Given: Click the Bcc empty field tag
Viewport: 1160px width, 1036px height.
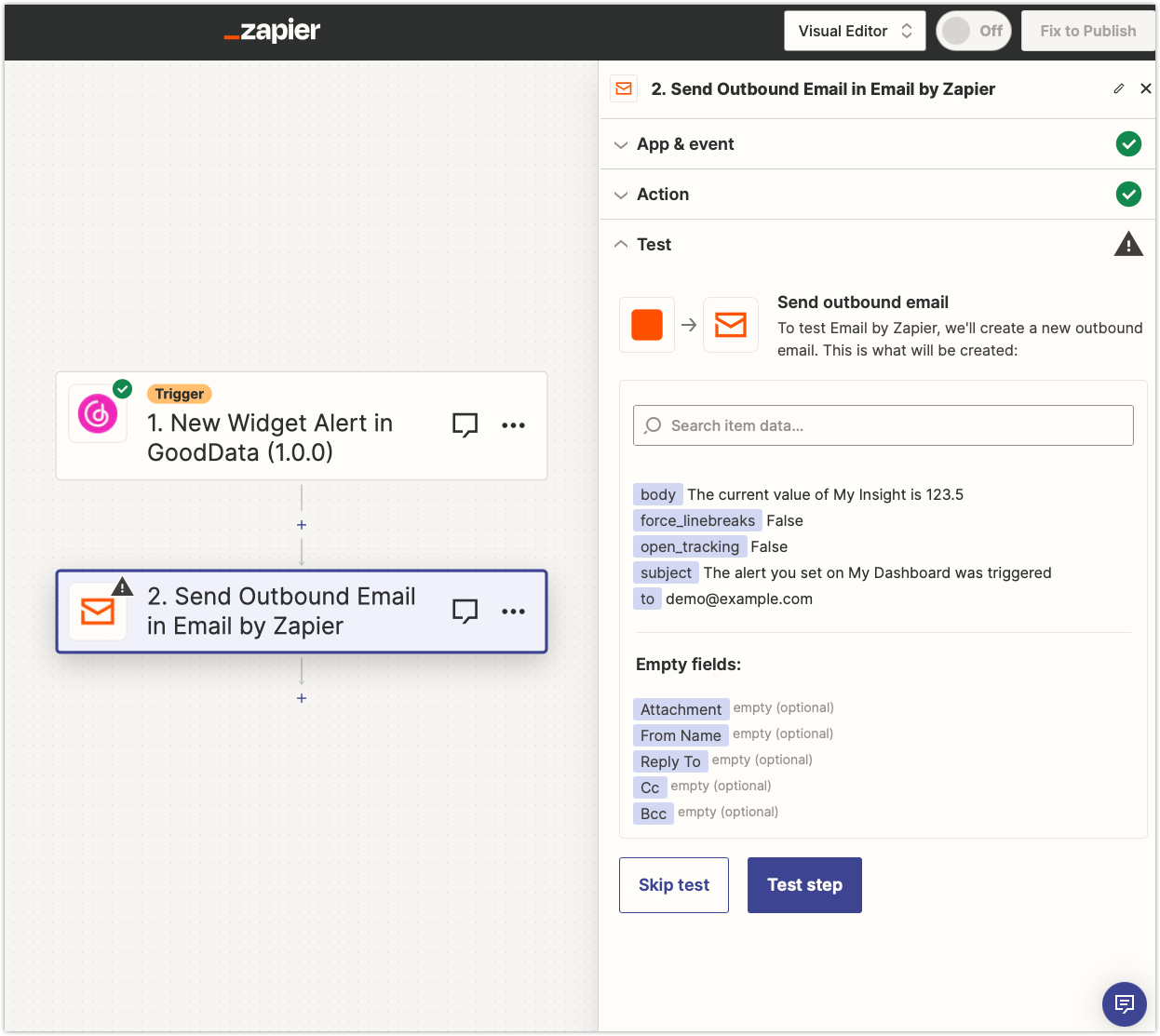Looking at the screenshot, I should tap(654, 814).
